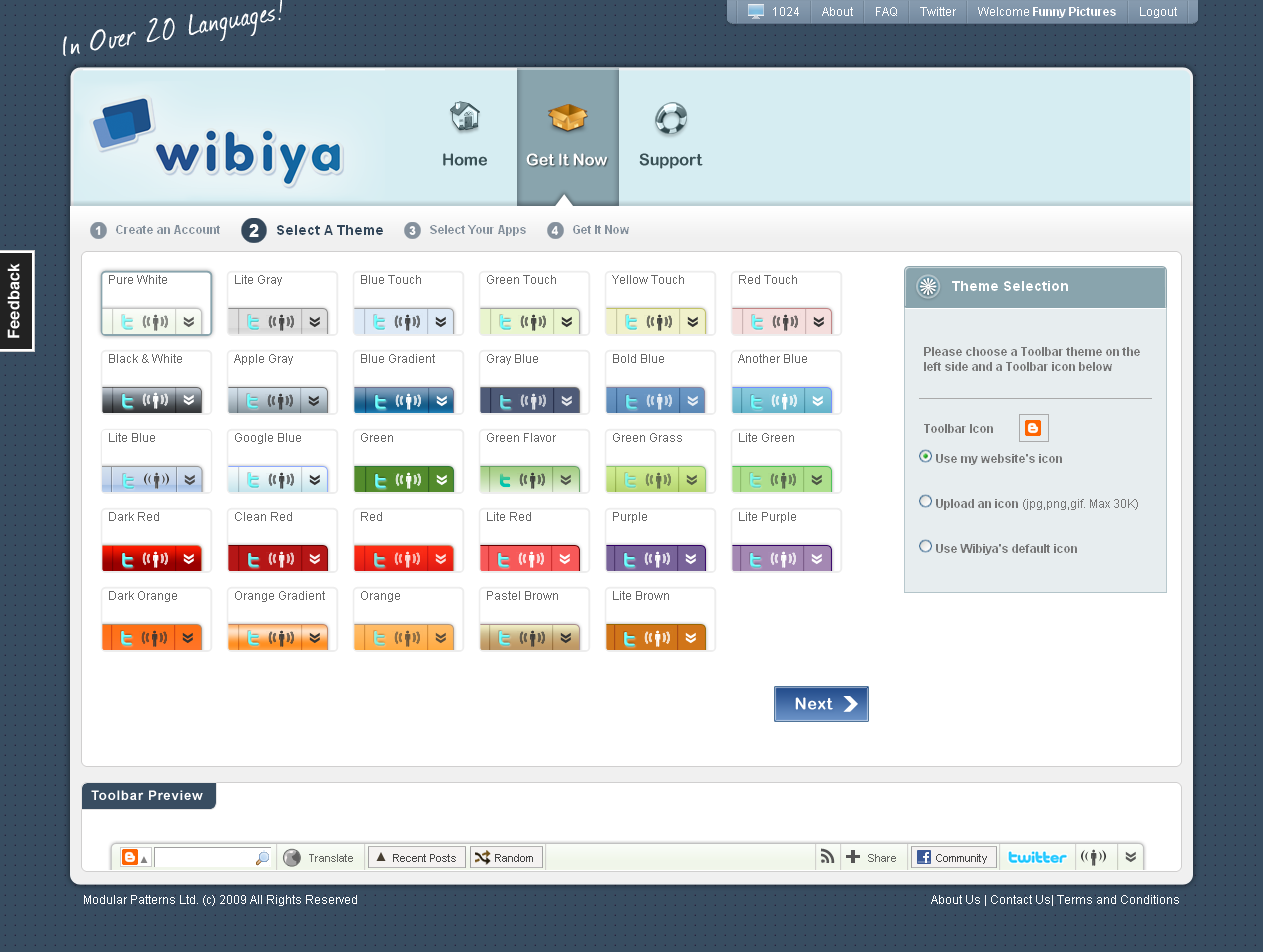This screenshot has height=952, width=1263.
Task: Choose the Blue Gradient theme
Action: tap(408, 382)
